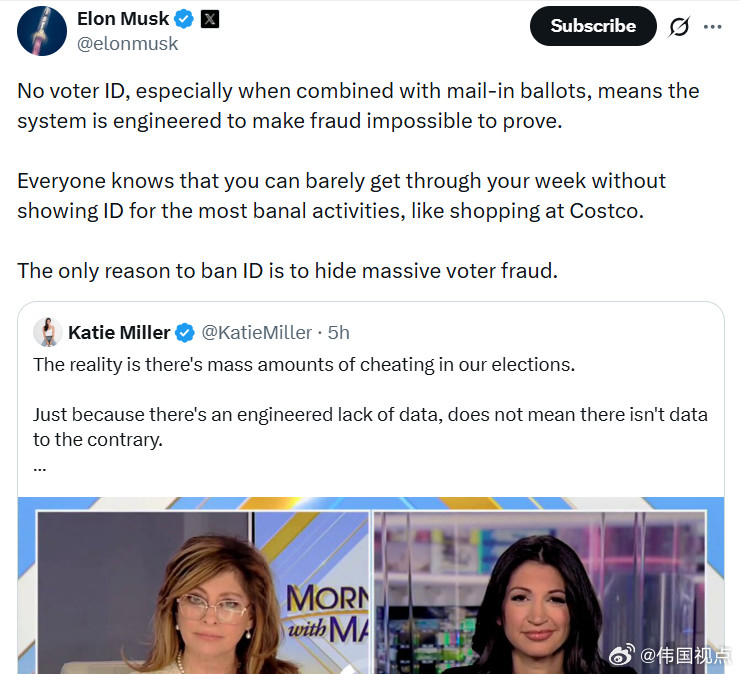Click the blue verified badge beside Elon Musk
This screenshot has width=740, height=674.
point(185,18)
